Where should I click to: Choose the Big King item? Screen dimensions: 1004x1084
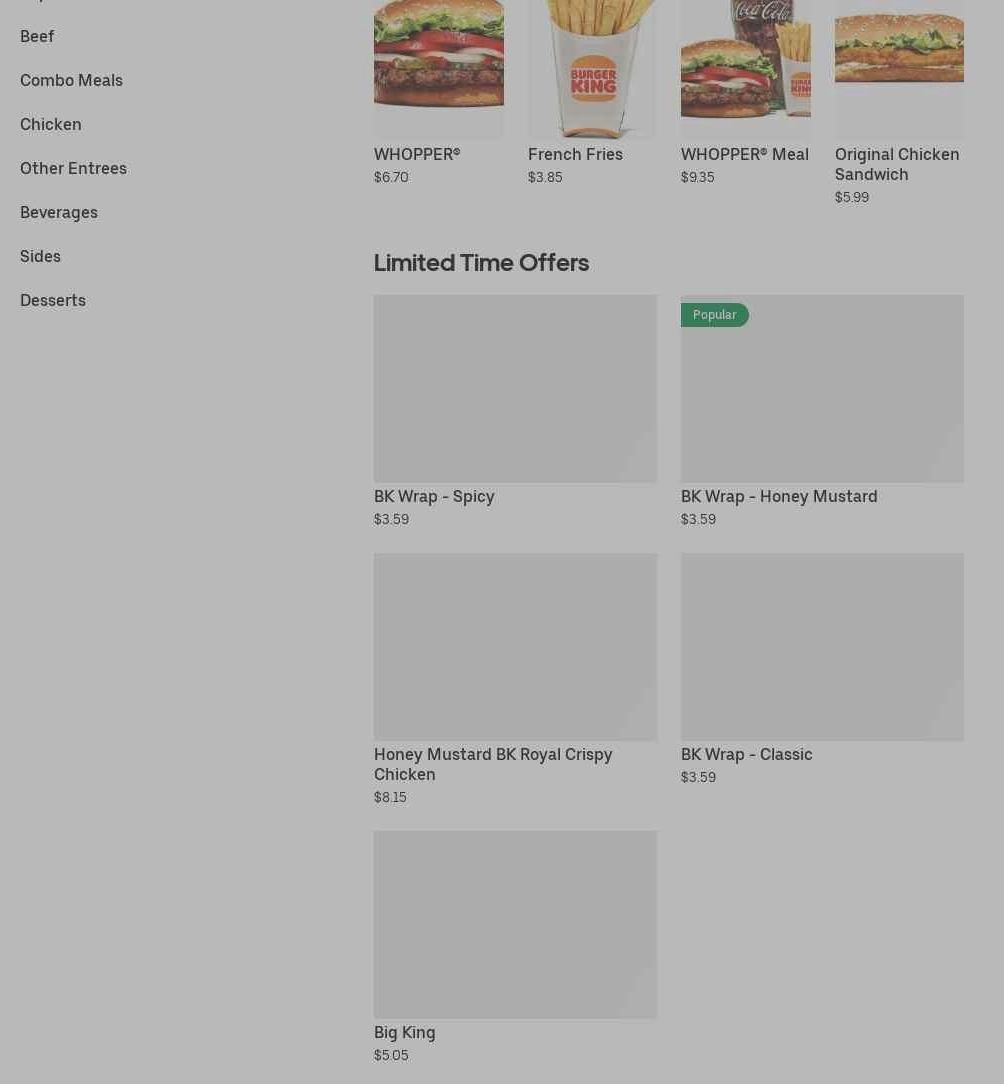405,1032
